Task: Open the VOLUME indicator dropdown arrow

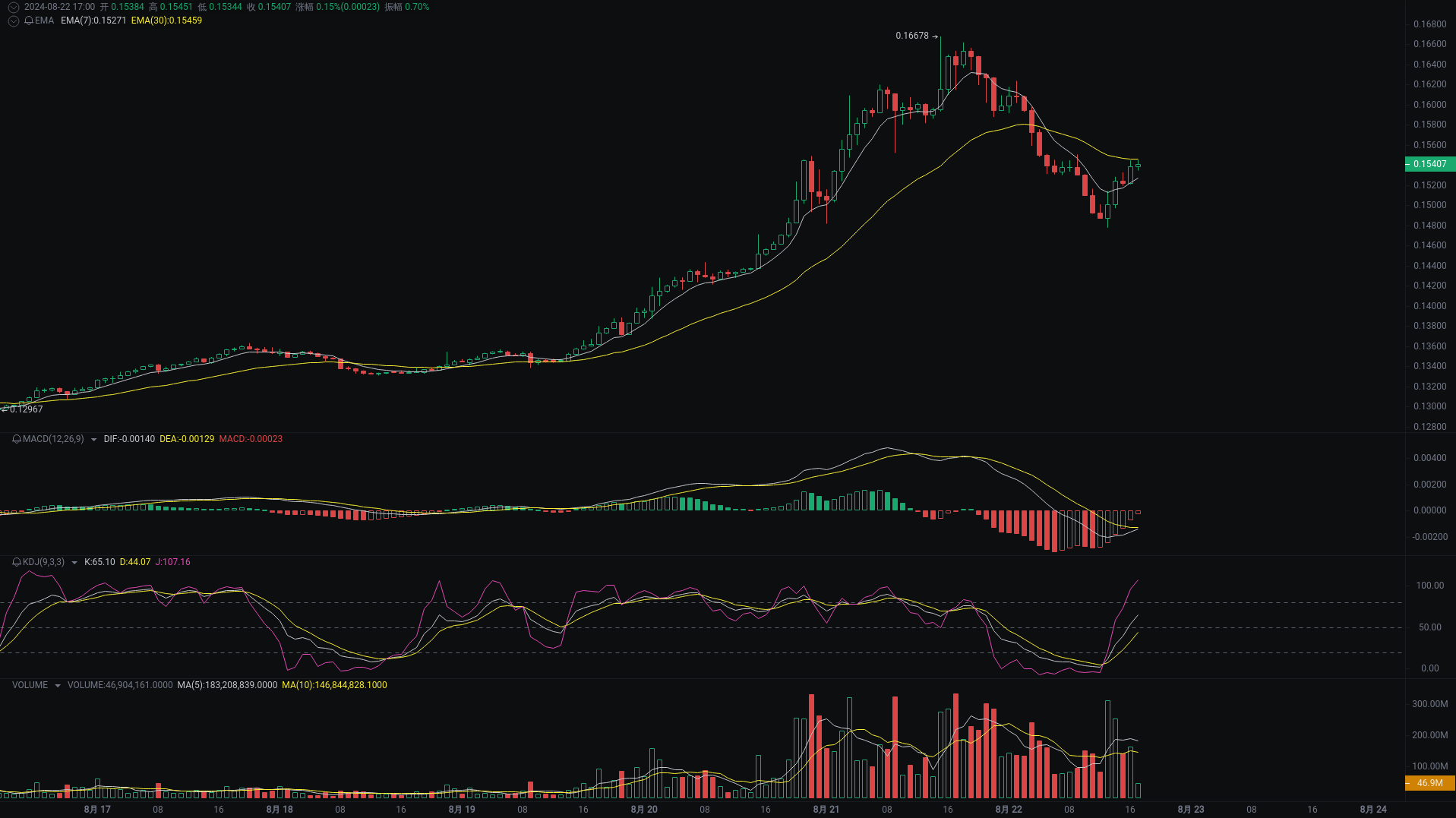Action: coord(57,686)
